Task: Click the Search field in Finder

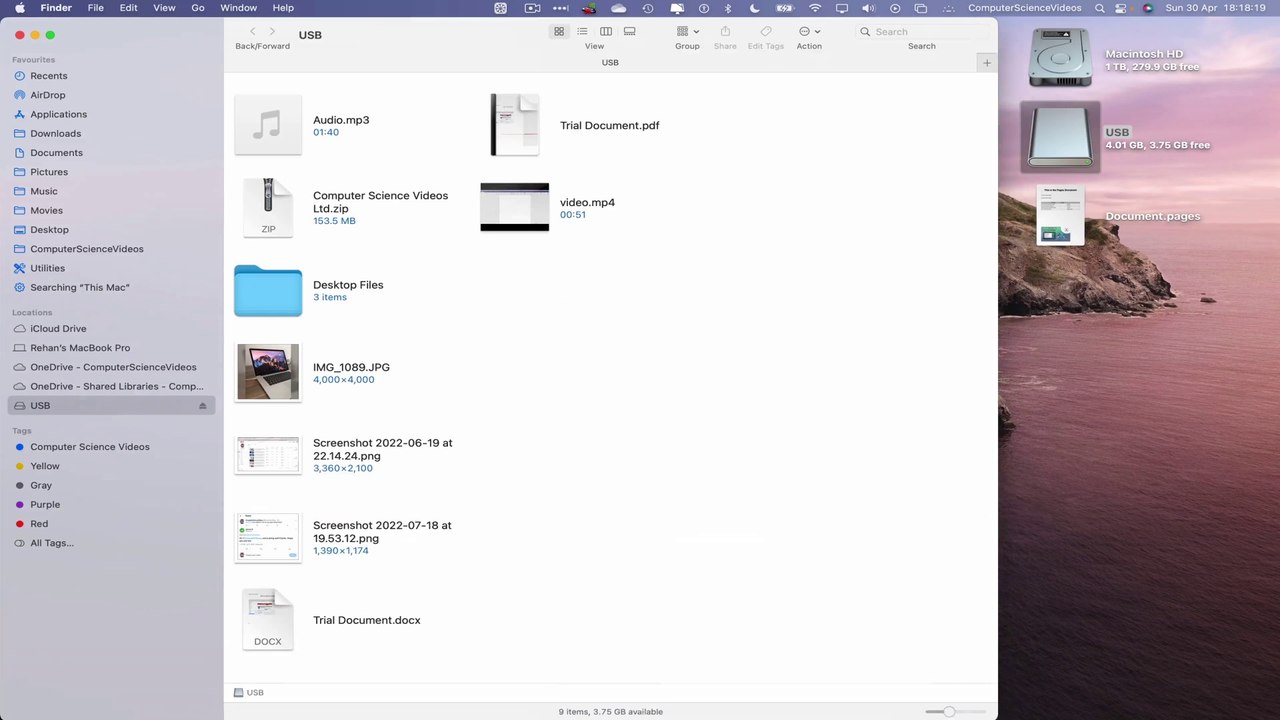Action: tap(921, 32)
